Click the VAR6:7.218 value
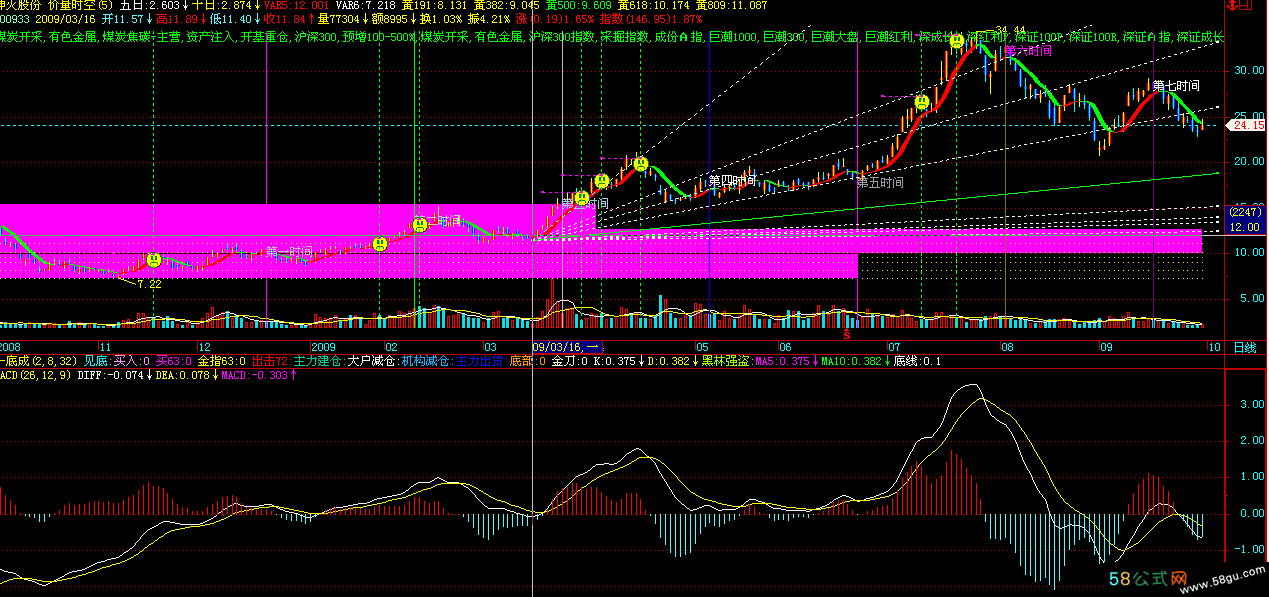 (365, 6)
